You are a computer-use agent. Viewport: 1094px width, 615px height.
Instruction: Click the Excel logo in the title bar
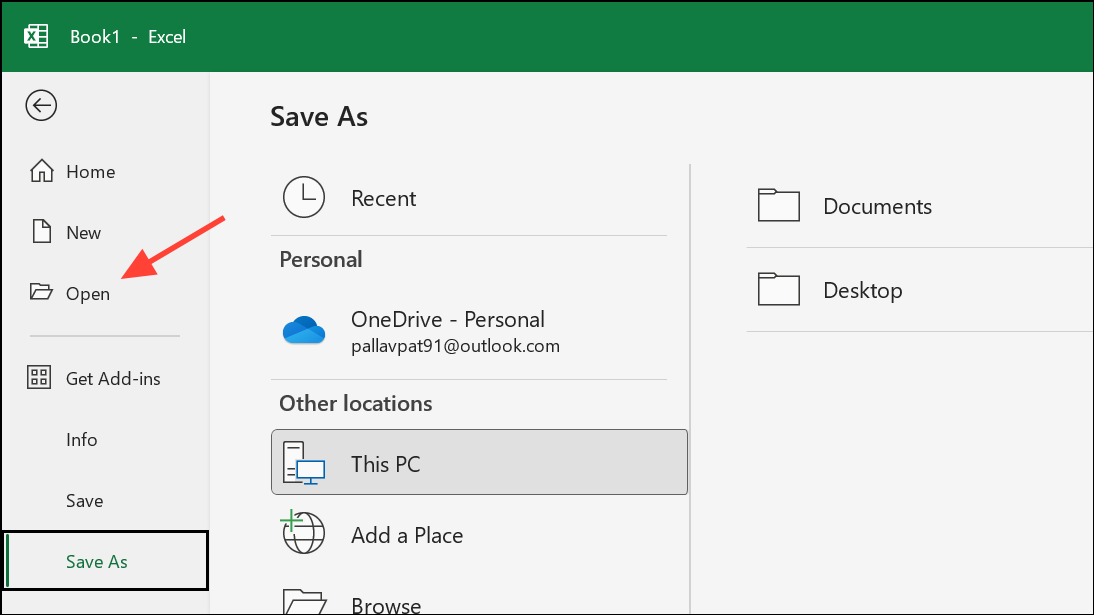point(36,35)
